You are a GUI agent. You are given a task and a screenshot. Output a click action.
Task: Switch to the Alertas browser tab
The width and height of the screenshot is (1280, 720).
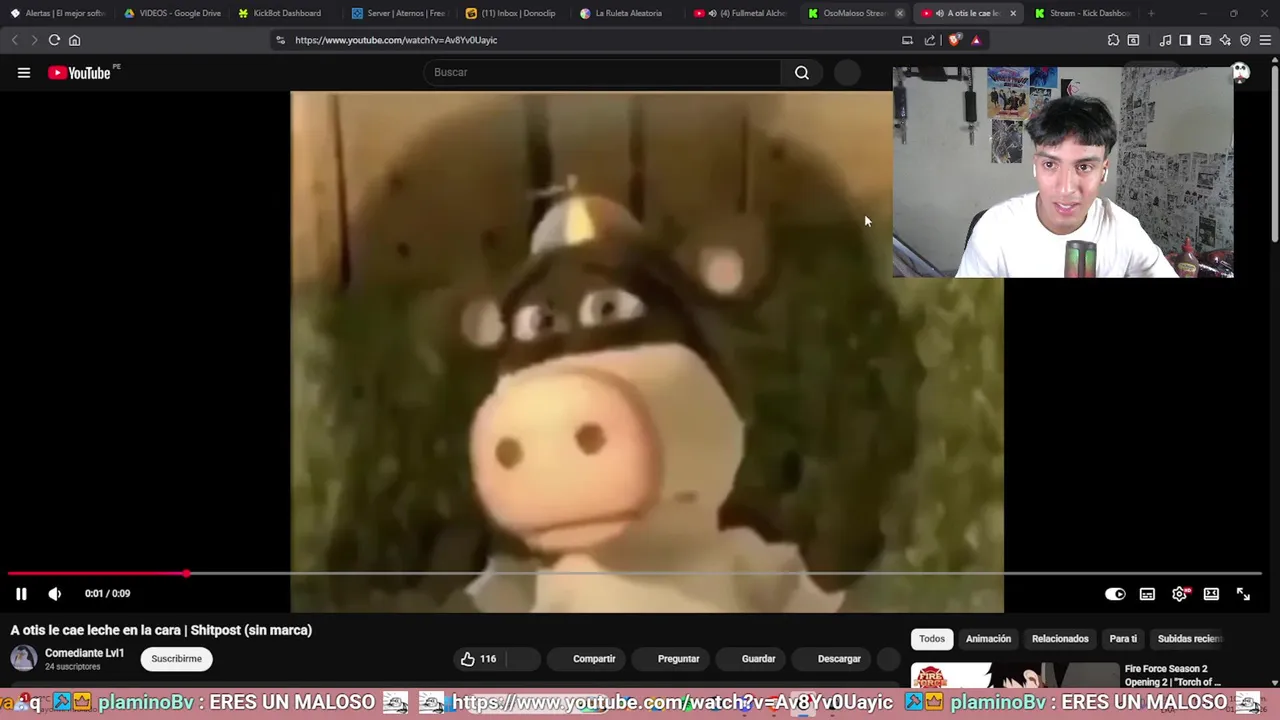tap(57, 13)
